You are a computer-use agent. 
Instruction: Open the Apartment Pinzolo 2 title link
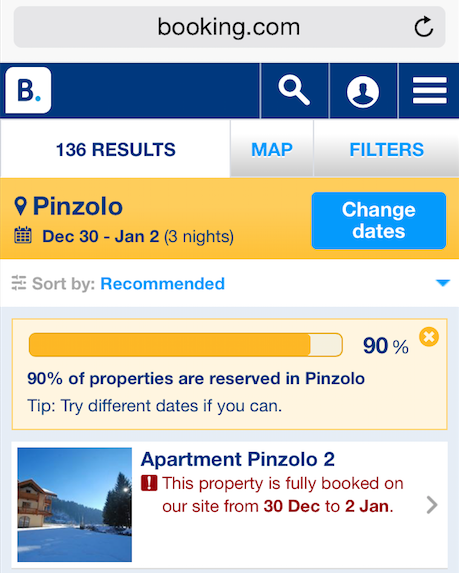pos(238,459)
